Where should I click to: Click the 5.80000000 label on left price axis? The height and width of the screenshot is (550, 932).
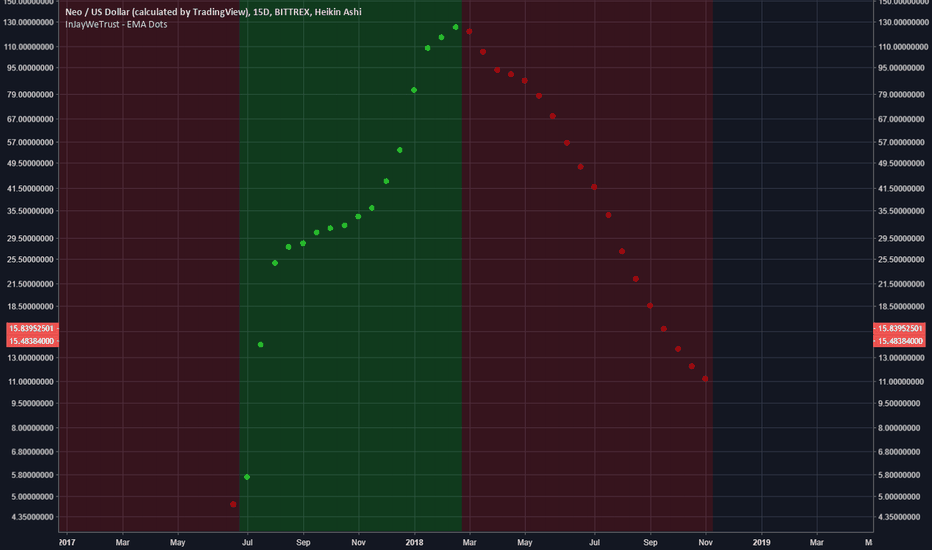33,475
